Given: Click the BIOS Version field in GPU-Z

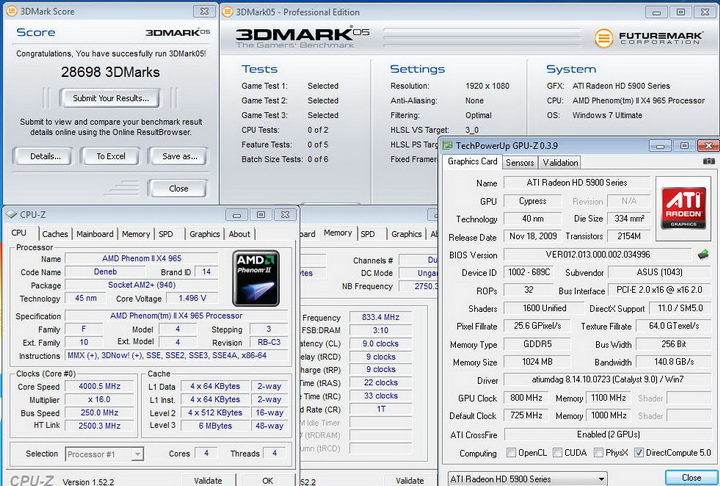Looking at the screenshot, I should click(x=597, y=255).
